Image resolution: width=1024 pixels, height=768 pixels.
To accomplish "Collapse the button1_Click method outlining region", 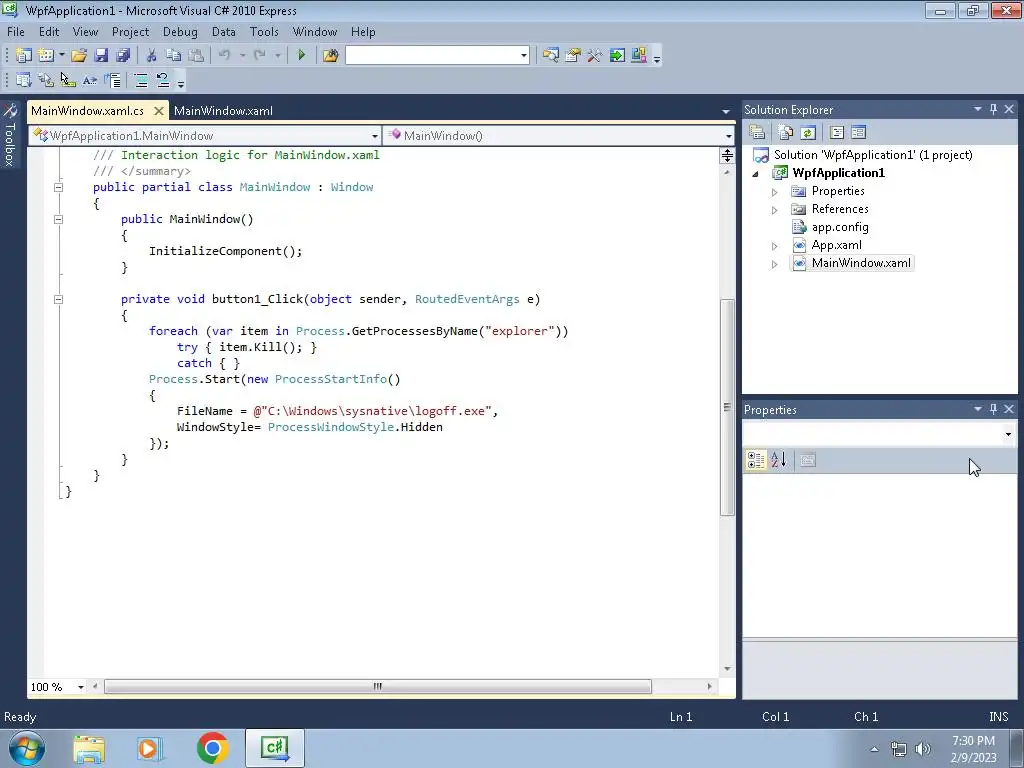I will click(x=58, y=300).
